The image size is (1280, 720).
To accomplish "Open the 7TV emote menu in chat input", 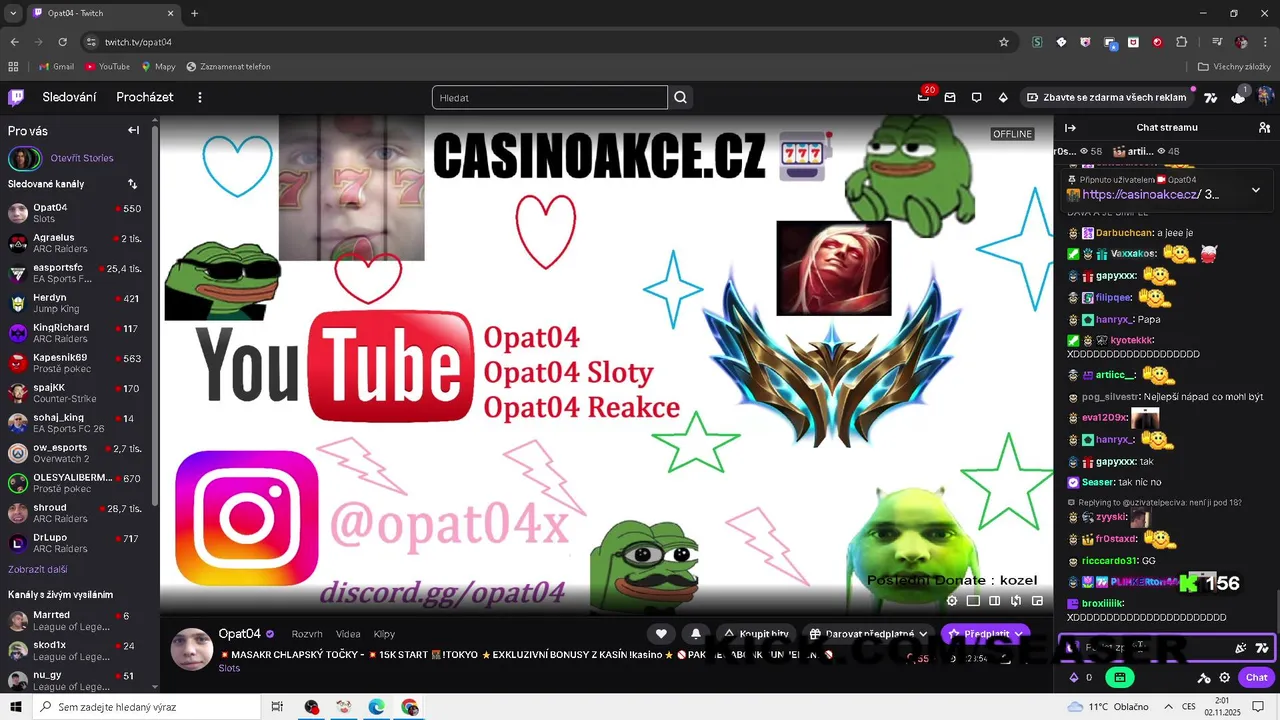I will 1262,648.
